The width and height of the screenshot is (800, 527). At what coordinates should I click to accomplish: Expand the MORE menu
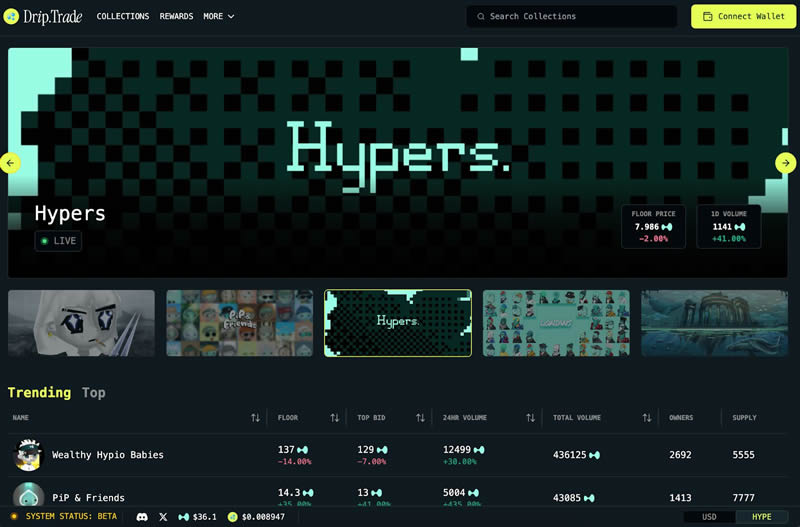(x=218, y=17)
